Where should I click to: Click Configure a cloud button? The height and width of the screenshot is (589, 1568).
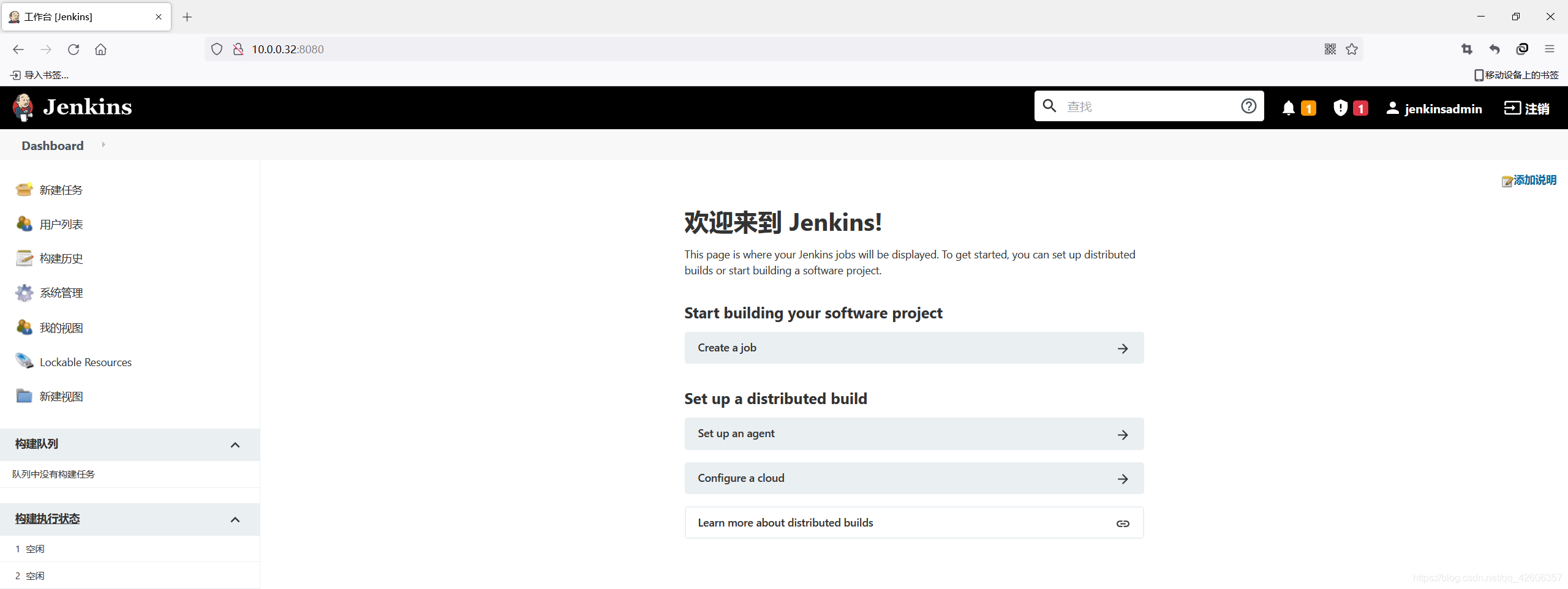[x=914, y=478]
